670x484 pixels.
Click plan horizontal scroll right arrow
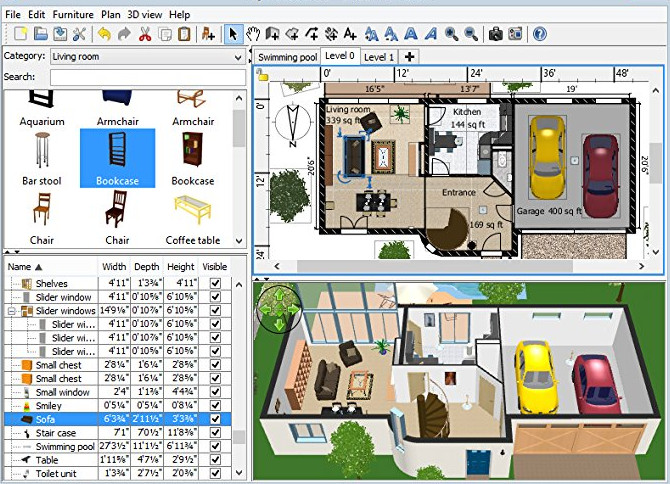point(641,266)
